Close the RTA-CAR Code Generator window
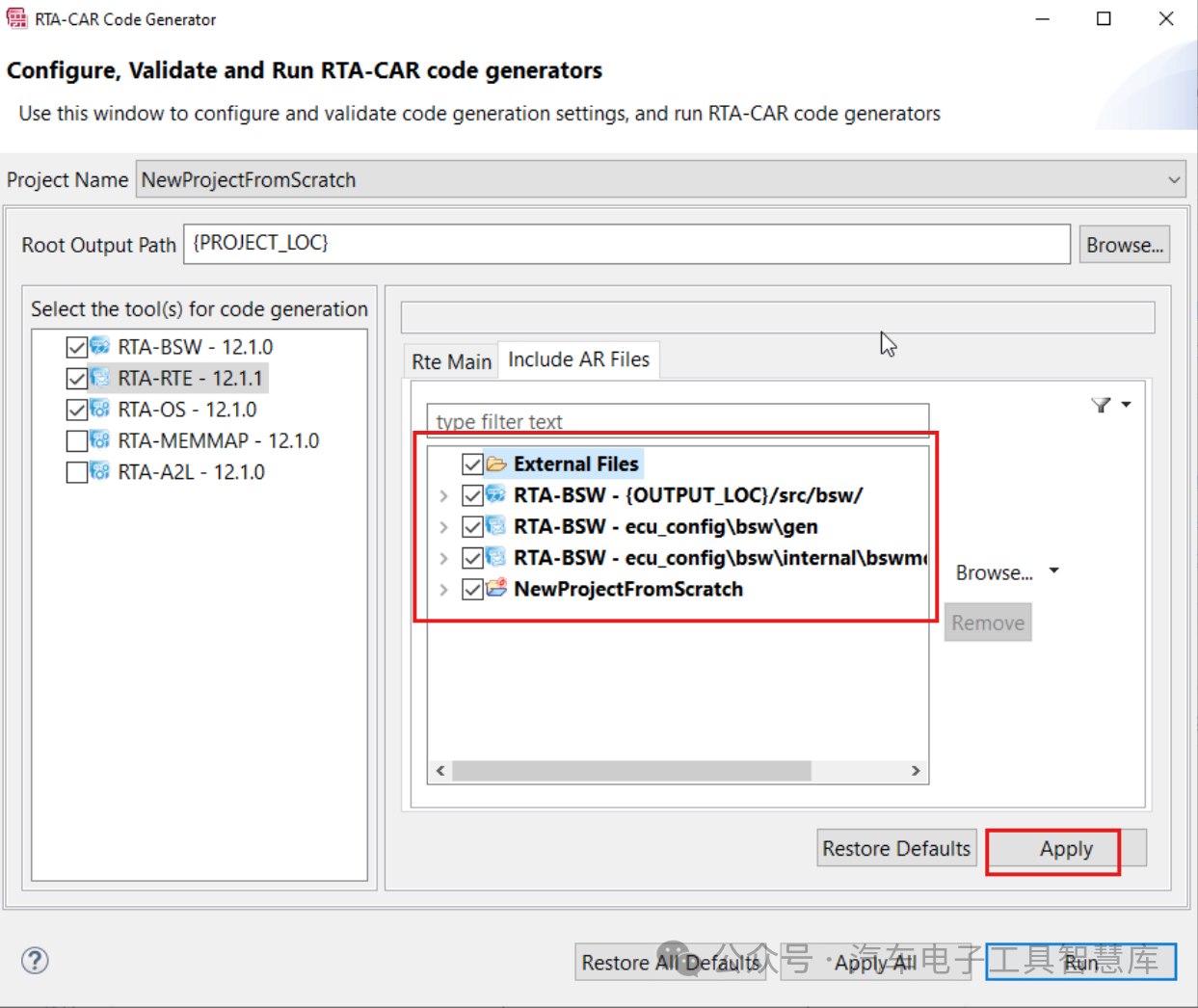 (1166, 18)
